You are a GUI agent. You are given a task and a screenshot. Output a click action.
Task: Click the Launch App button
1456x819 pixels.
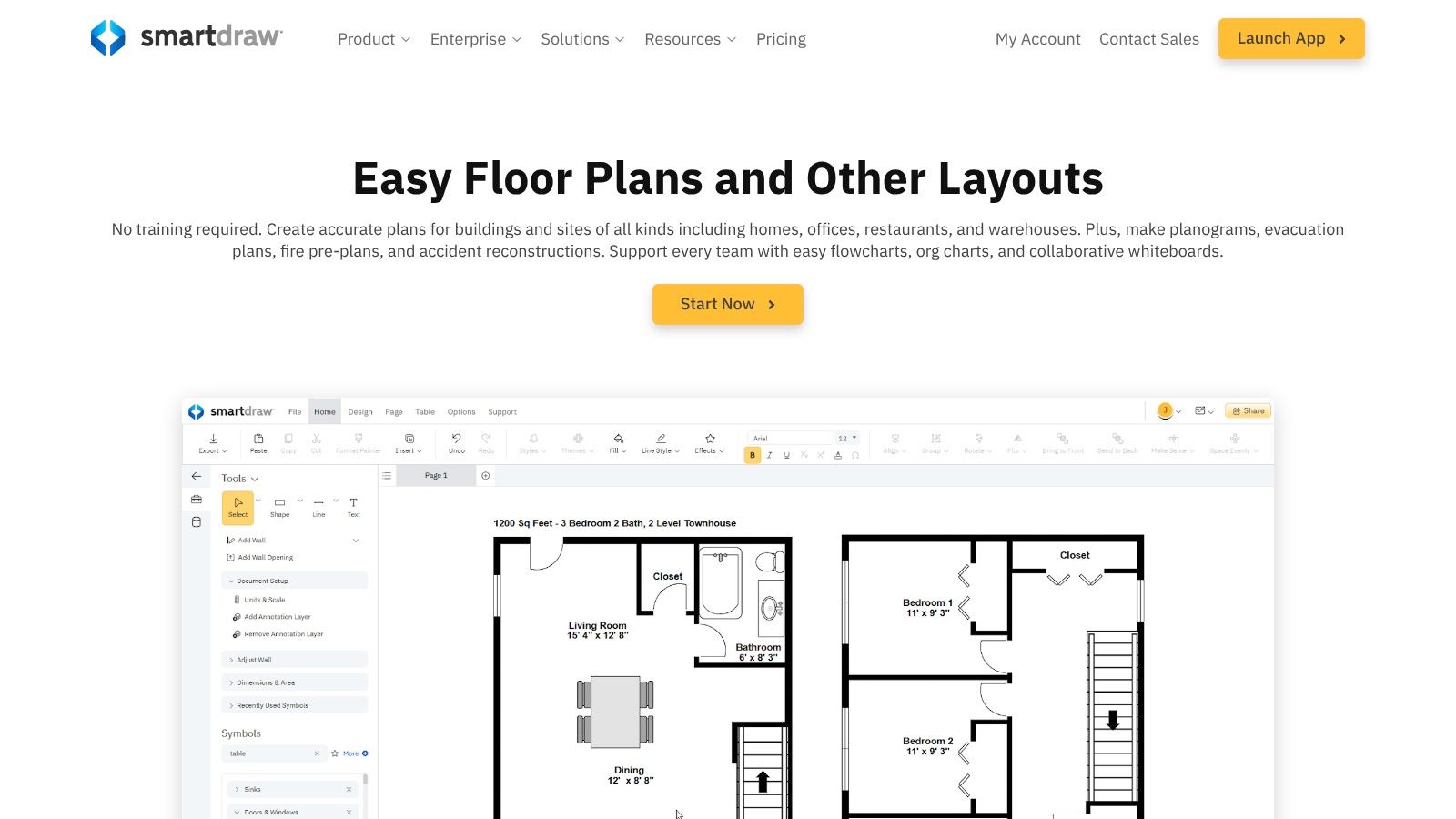click(1290, 39)
